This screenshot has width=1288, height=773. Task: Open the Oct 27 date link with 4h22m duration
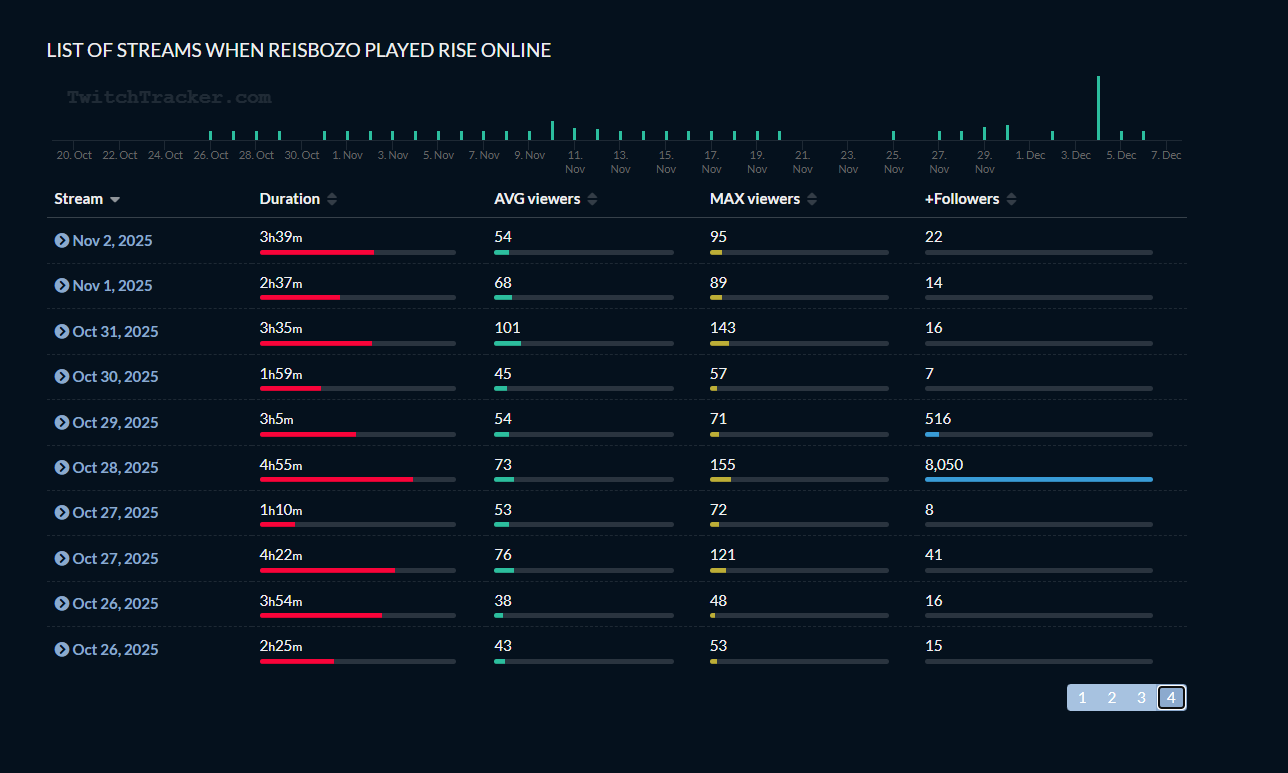pos(116,558)
